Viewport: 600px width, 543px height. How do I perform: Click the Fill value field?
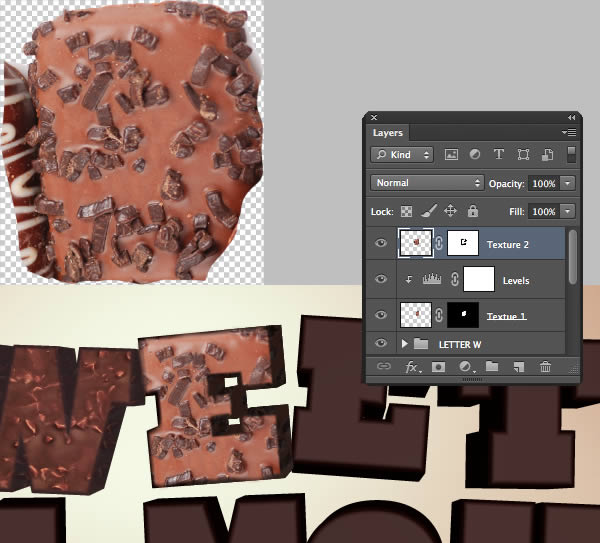543,211
